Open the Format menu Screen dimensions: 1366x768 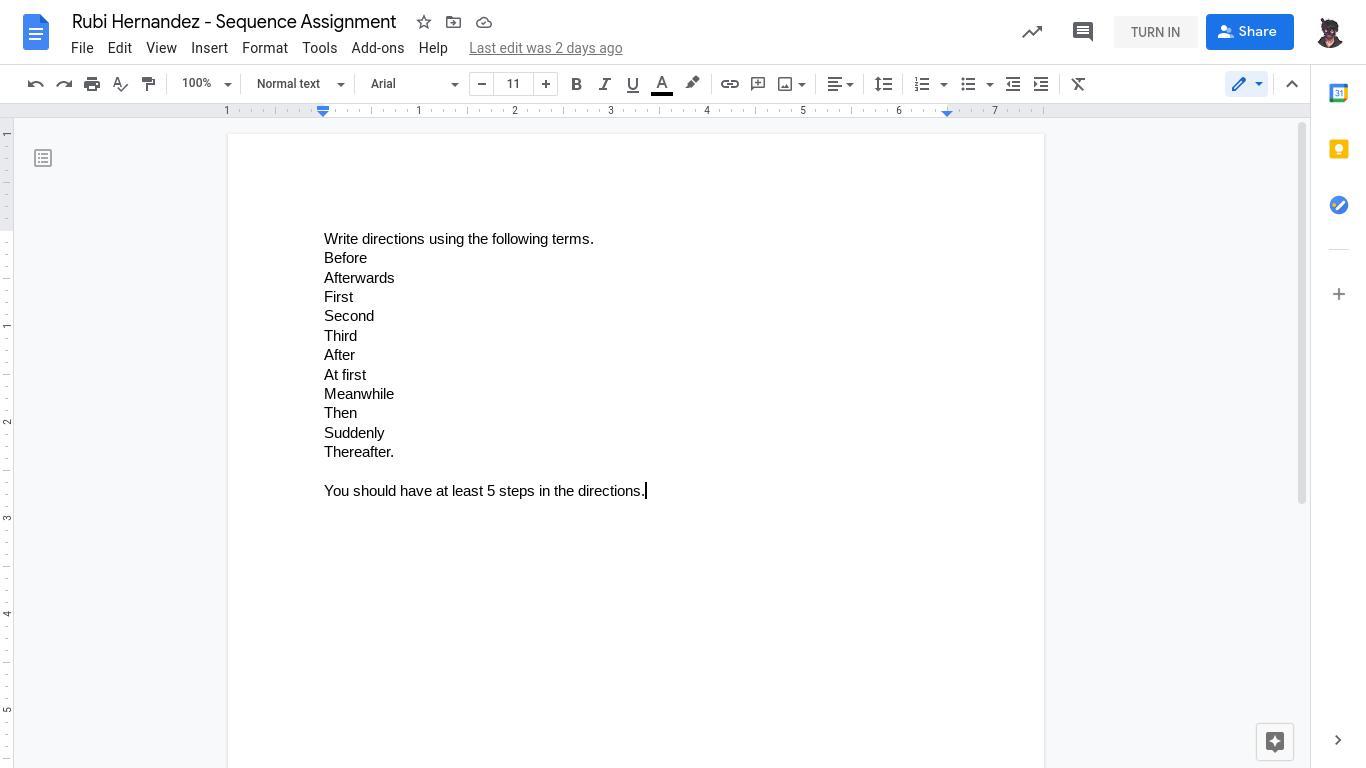pos(264,48)
